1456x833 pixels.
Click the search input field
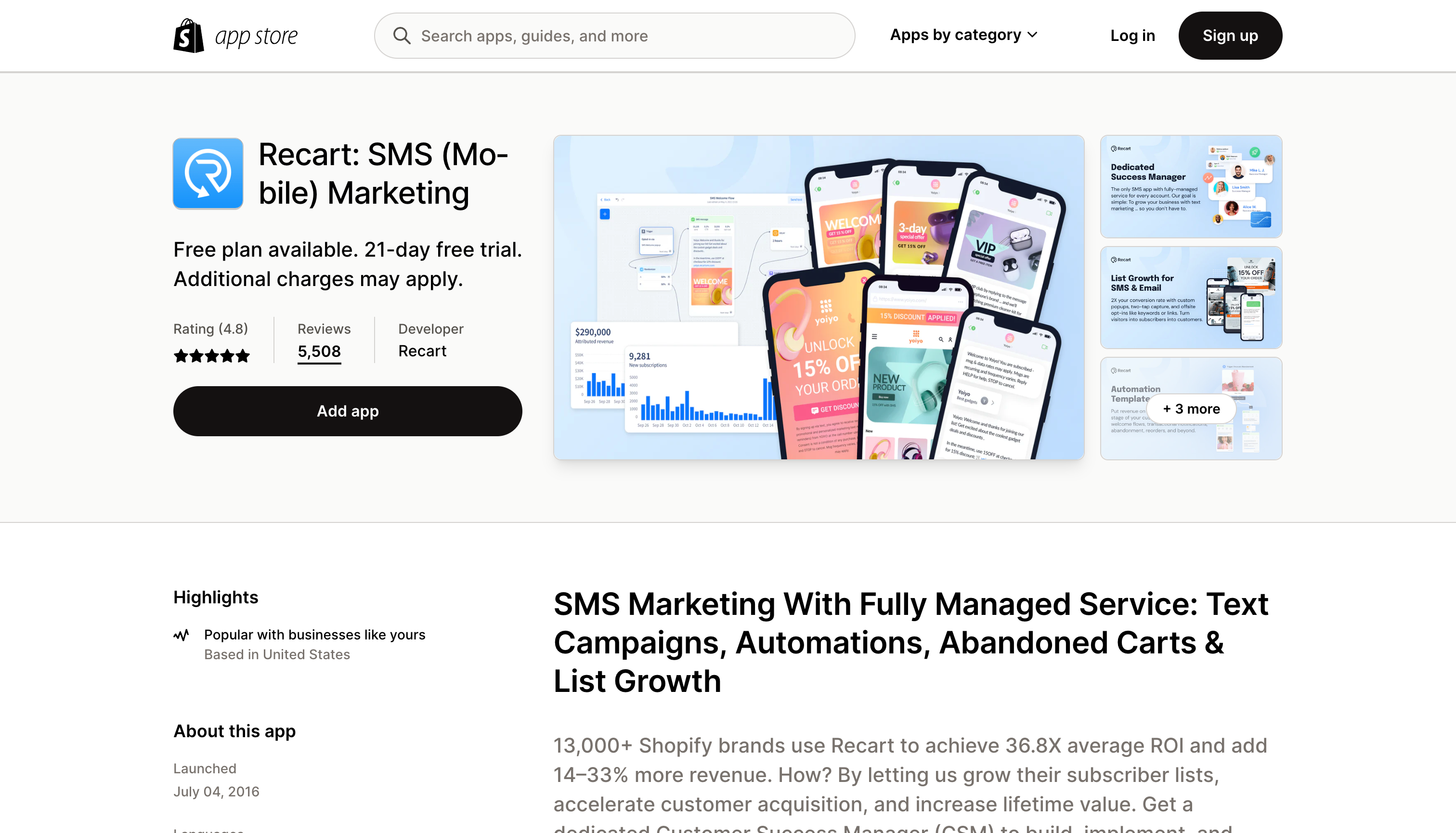(x=614, y=36)
